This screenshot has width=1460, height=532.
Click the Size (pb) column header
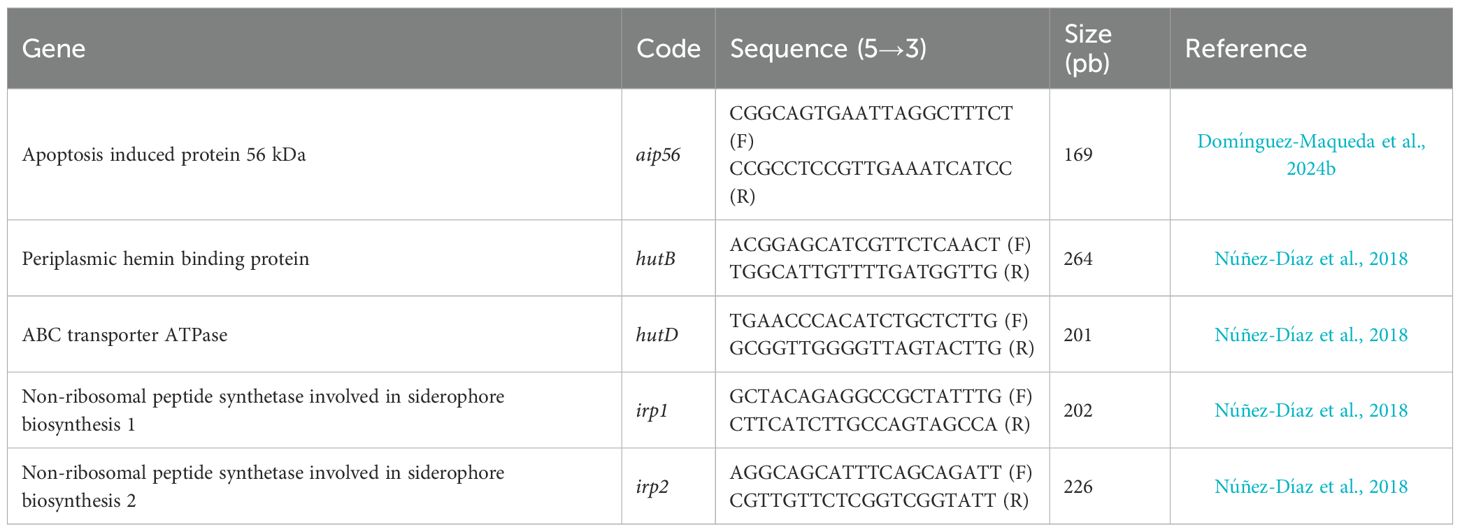(x=1088, y=48)
